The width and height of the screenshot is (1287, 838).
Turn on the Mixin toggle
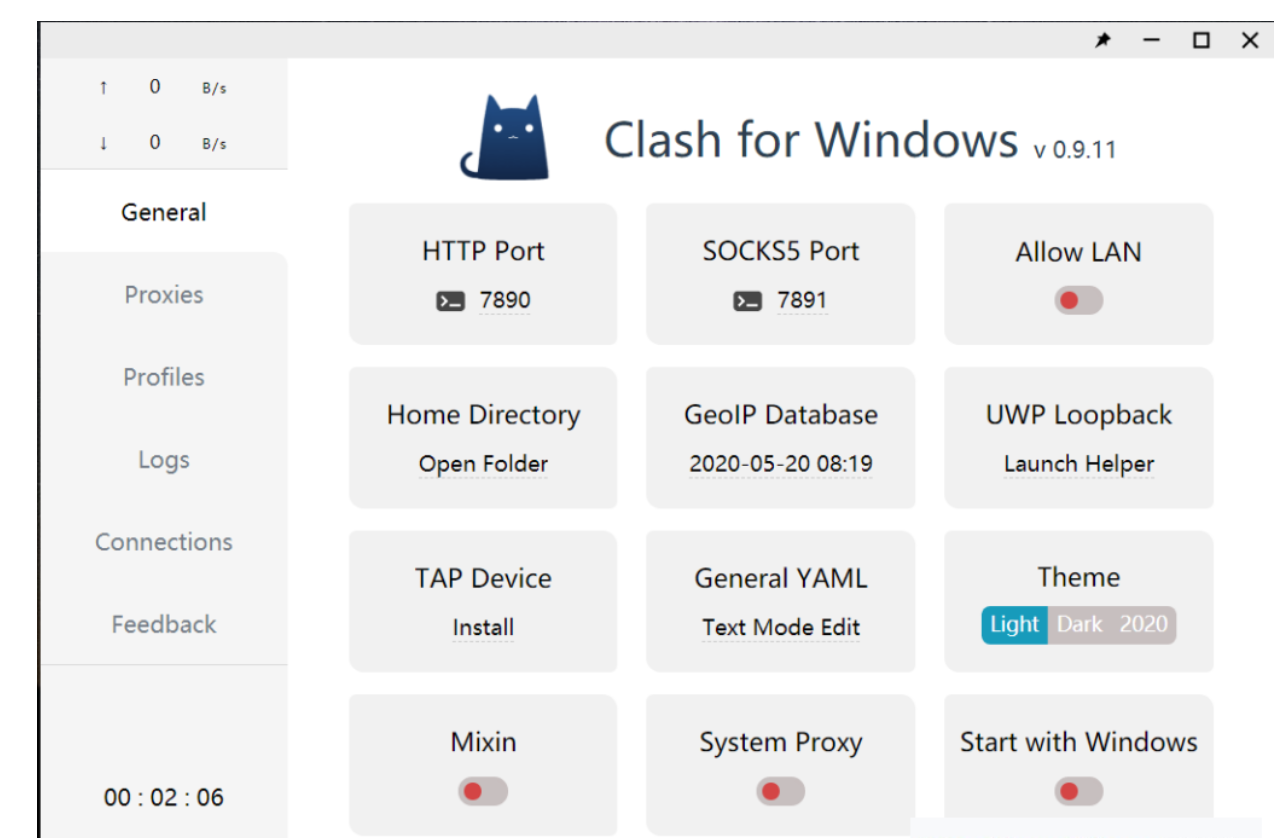point(483,792)
